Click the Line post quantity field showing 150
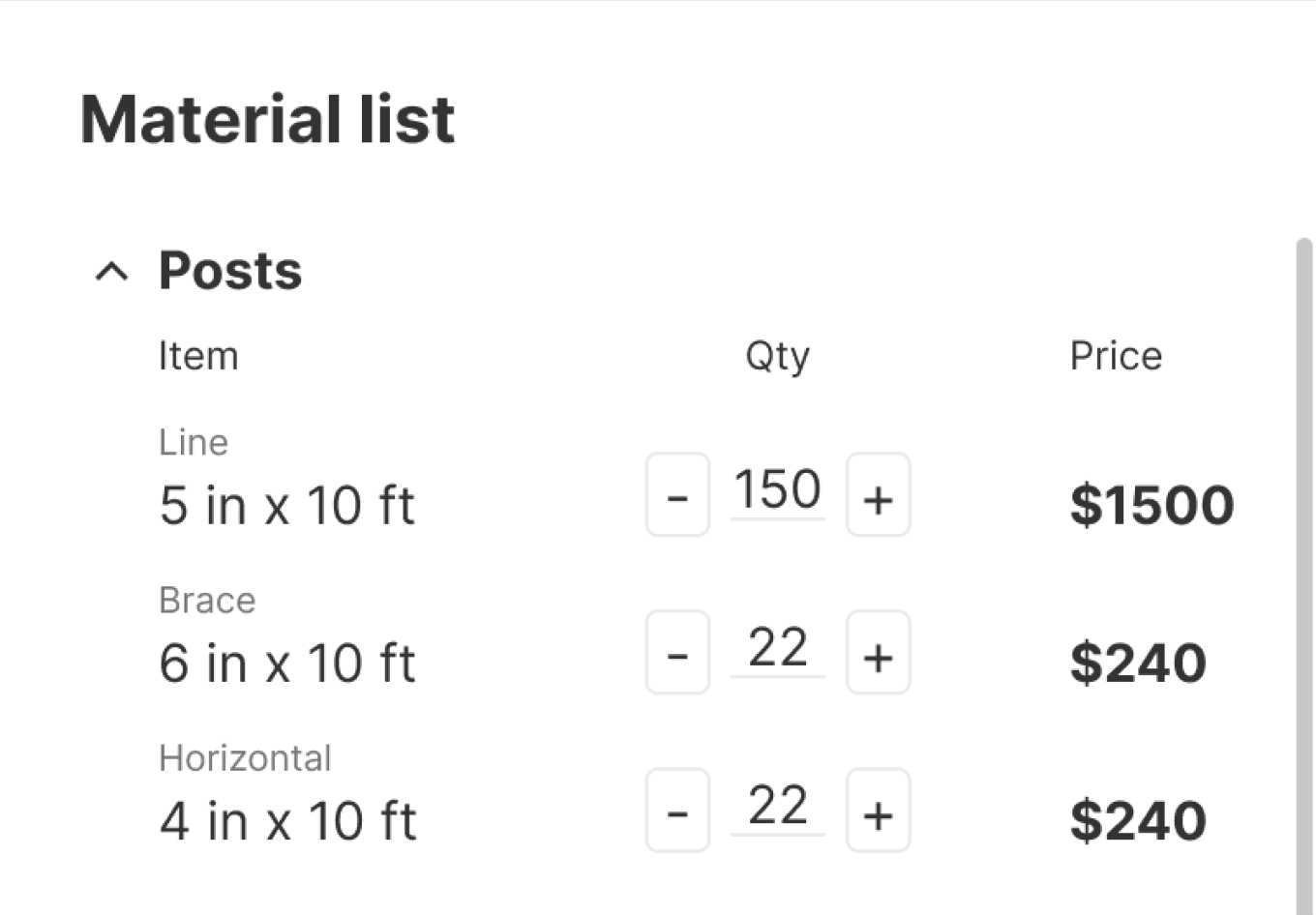 (777, 490)
